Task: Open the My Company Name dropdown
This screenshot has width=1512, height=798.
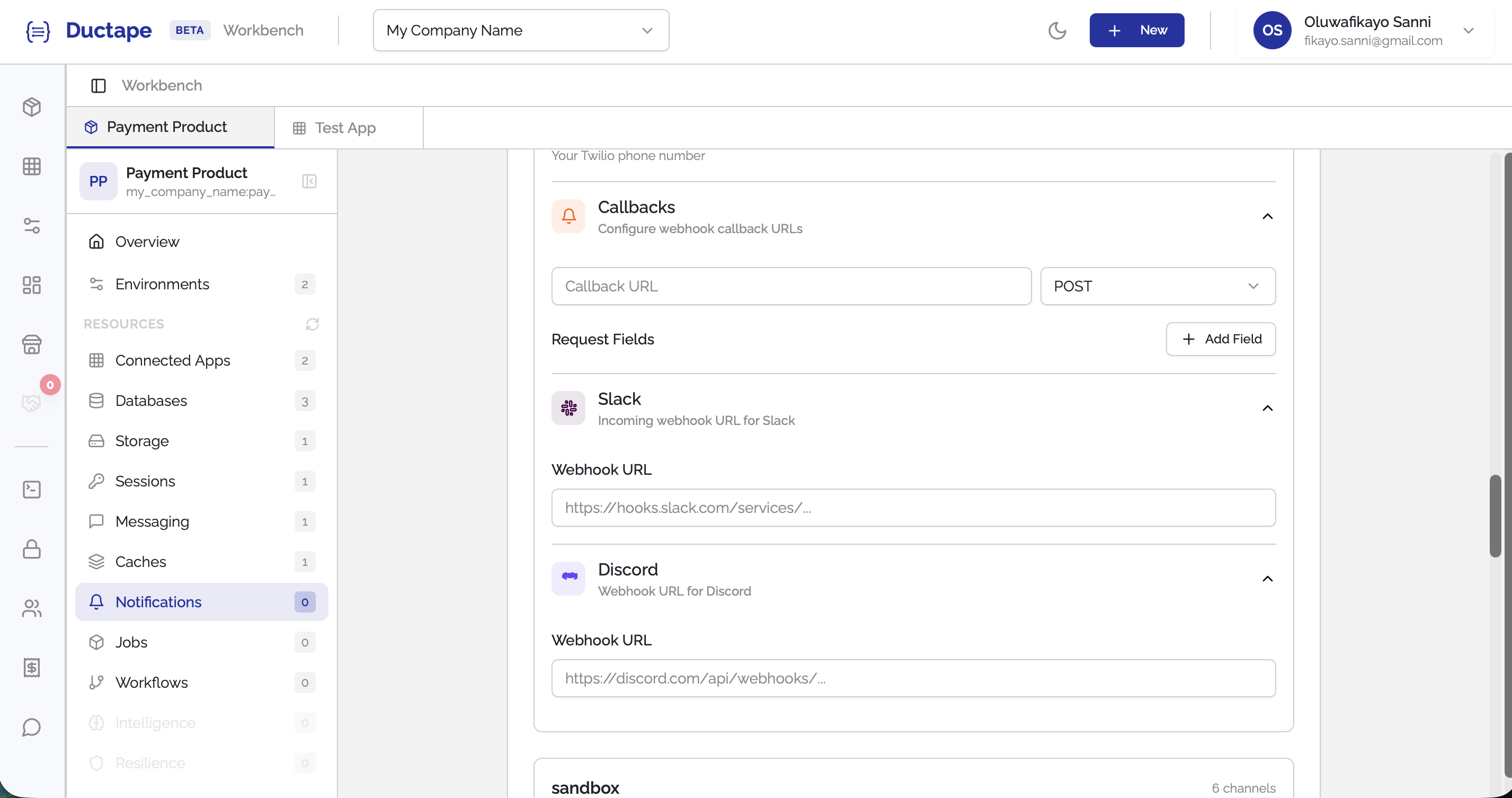Action: point(521,31)
